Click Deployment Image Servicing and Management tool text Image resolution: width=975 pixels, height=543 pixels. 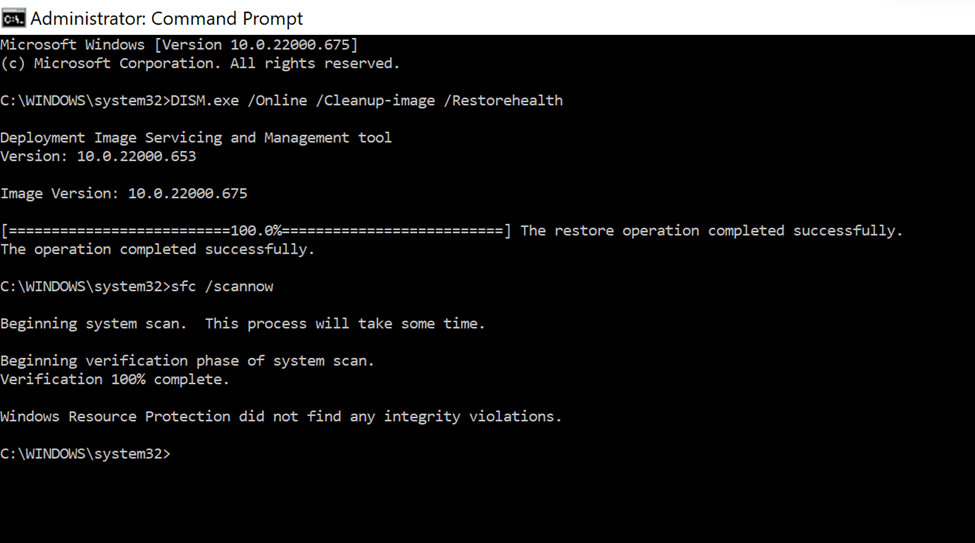pyautogui.click(x=196, y=137)
